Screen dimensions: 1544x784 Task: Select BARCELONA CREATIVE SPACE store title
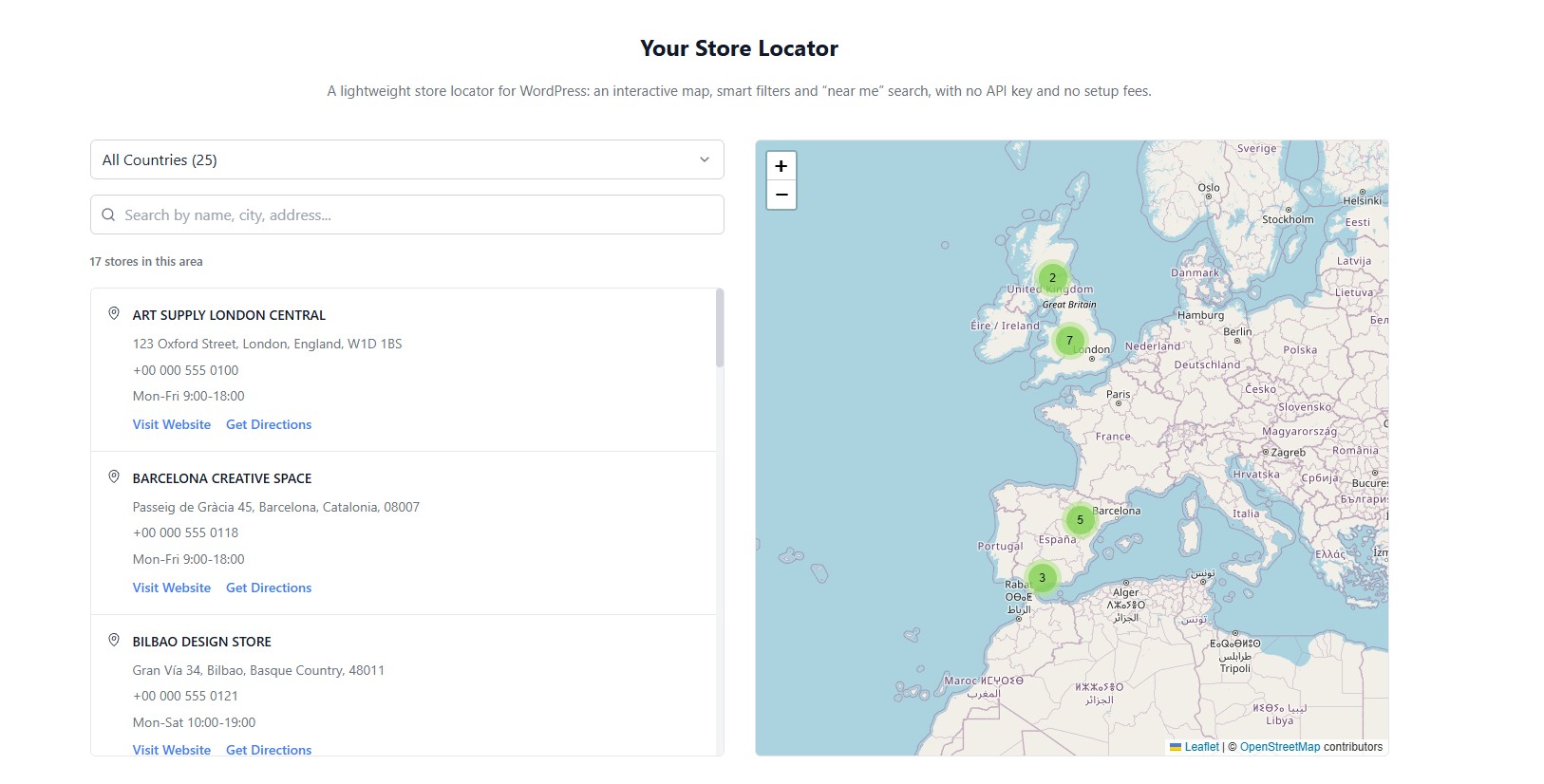click(x=222, y=478)
